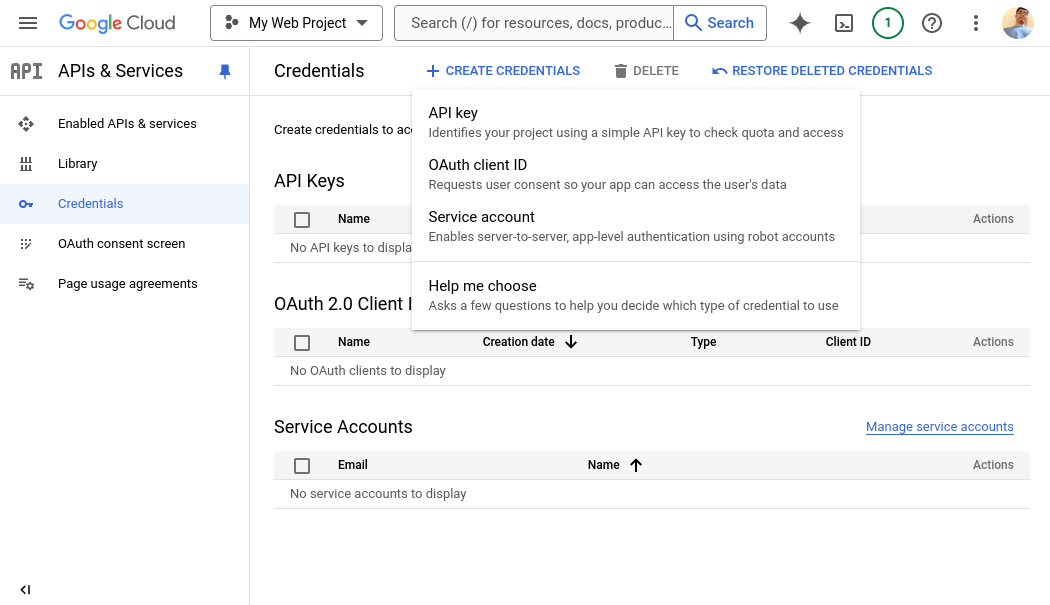
Task: Activate the Cloud Shell terminal icon
Action: tap(844, 23)
